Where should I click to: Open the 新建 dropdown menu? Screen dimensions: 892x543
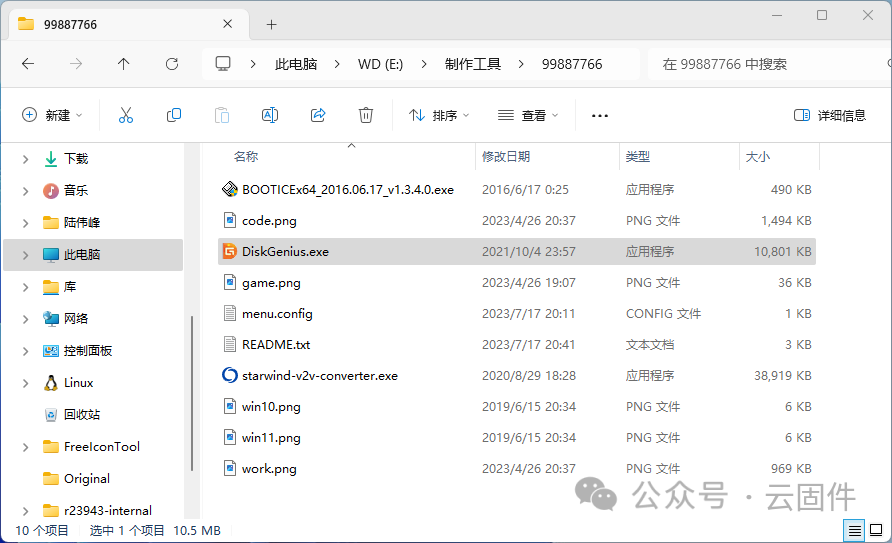[x=52, y=115]
